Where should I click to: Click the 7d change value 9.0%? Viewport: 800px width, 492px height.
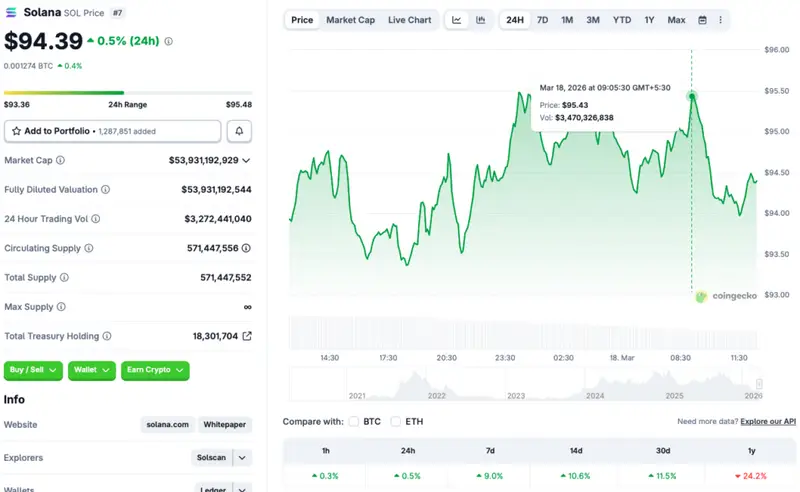coord(489,476)
